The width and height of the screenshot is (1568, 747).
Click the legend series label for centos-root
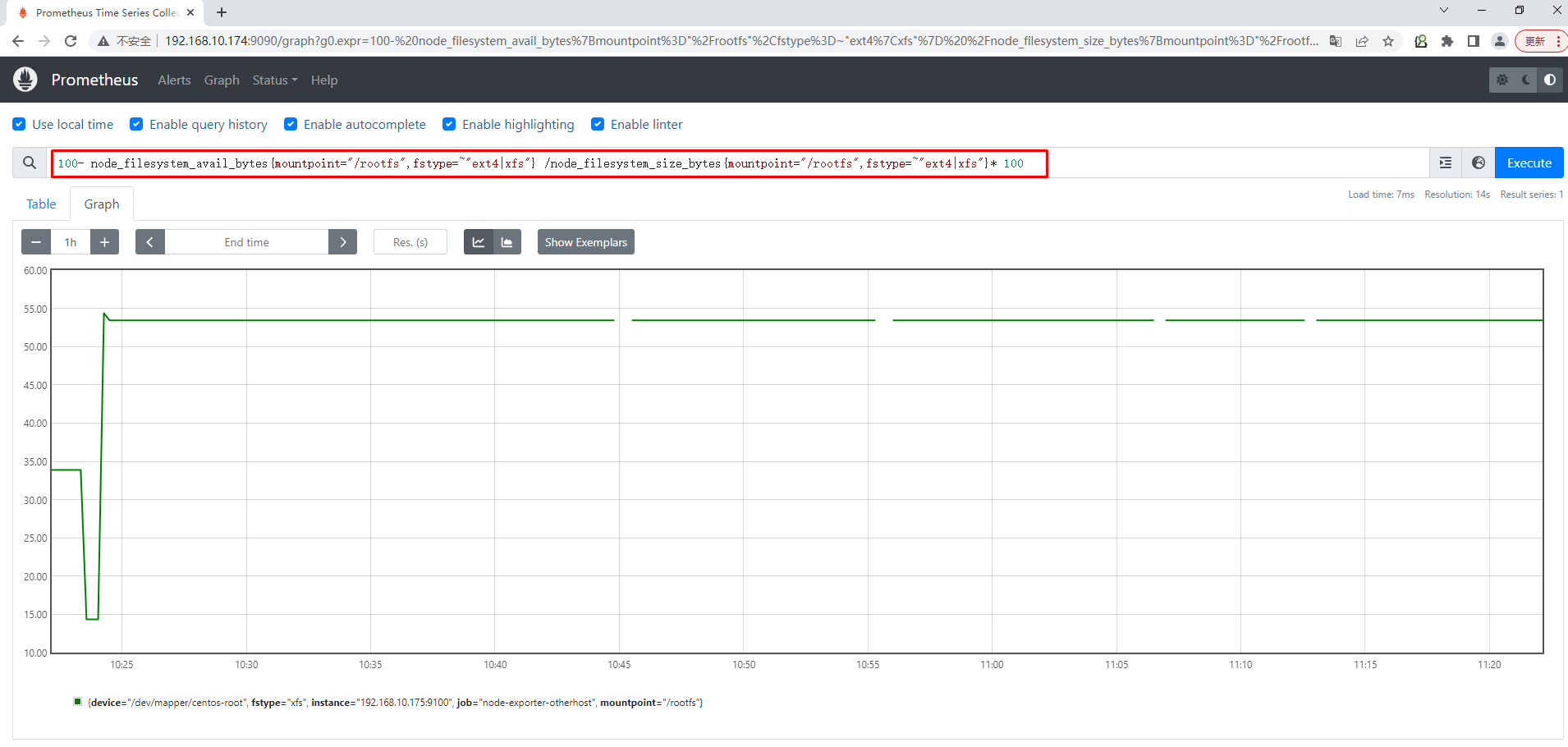pyautogui.click(x=395, y=703)
